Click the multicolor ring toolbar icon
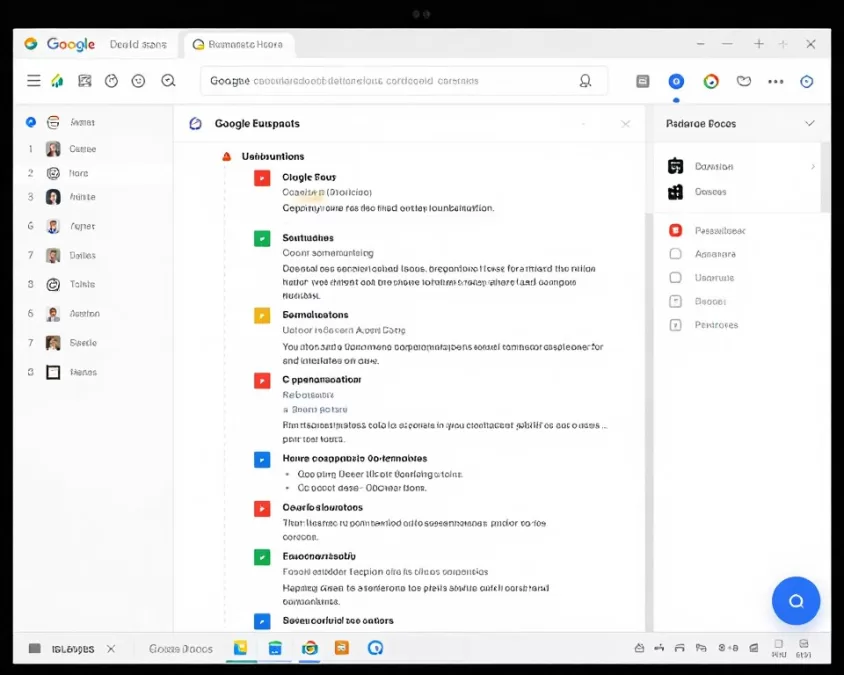Screen dimensions: 844x675 tap(711, 81)
